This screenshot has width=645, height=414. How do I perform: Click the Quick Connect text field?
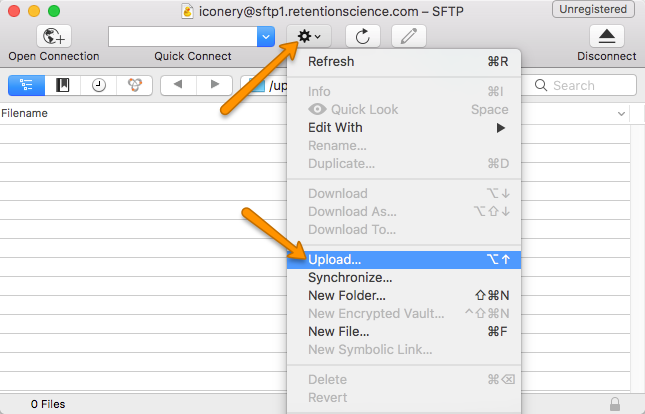(183, 37)
